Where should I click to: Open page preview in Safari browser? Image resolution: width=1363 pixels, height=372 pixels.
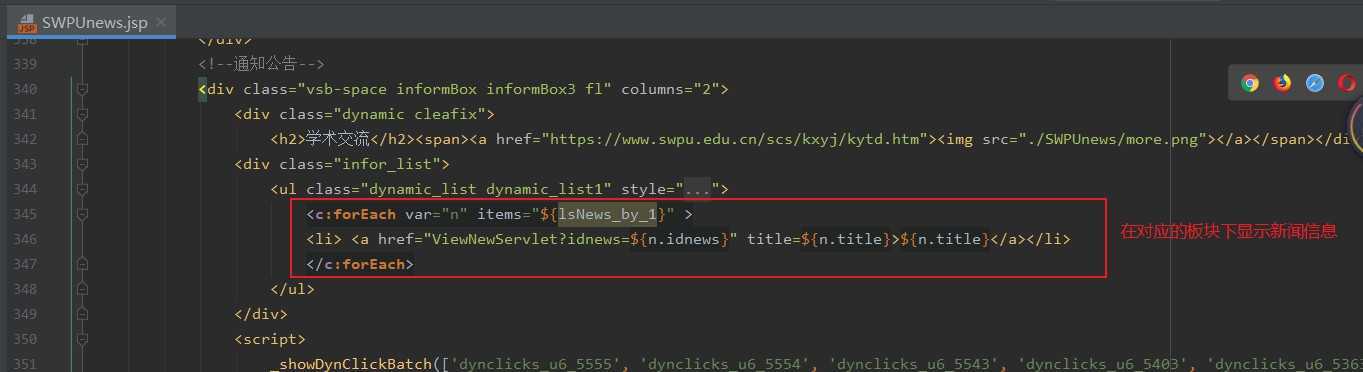pyautogui.click(x=1314, y=83)
